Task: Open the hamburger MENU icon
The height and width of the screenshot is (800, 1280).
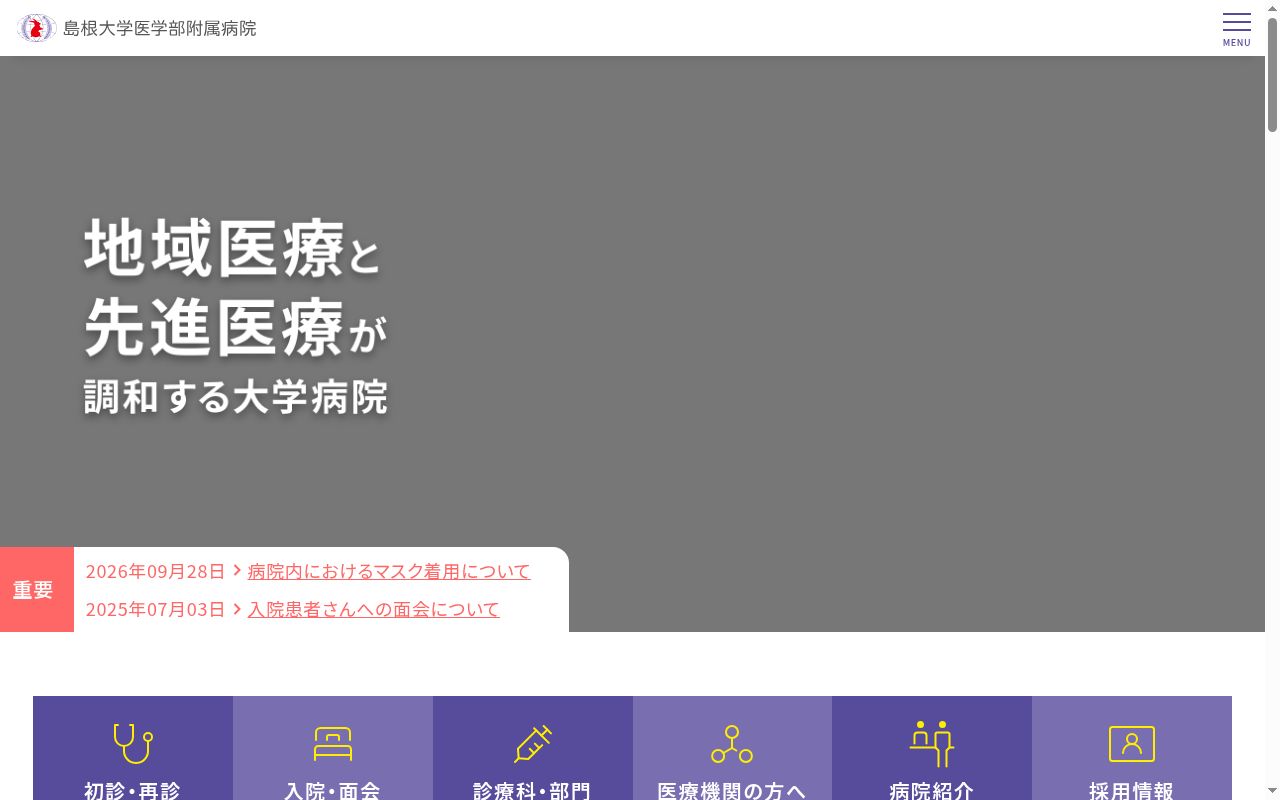Action: (1237, 28)
